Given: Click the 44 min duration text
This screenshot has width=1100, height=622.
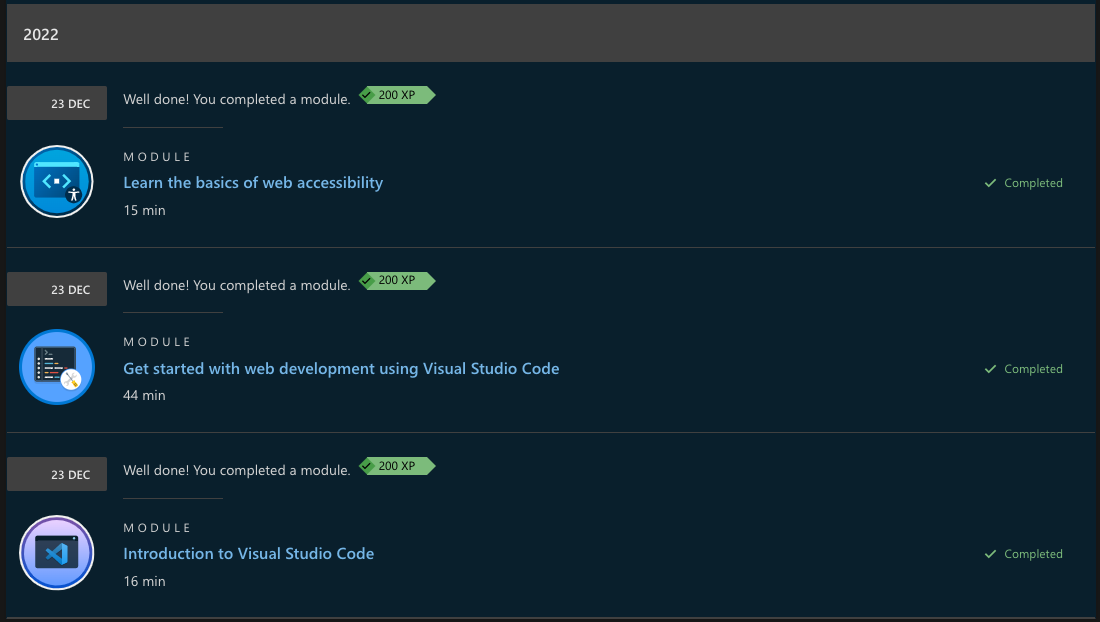Looking at the screenshot, I should (x=144, y=396).
